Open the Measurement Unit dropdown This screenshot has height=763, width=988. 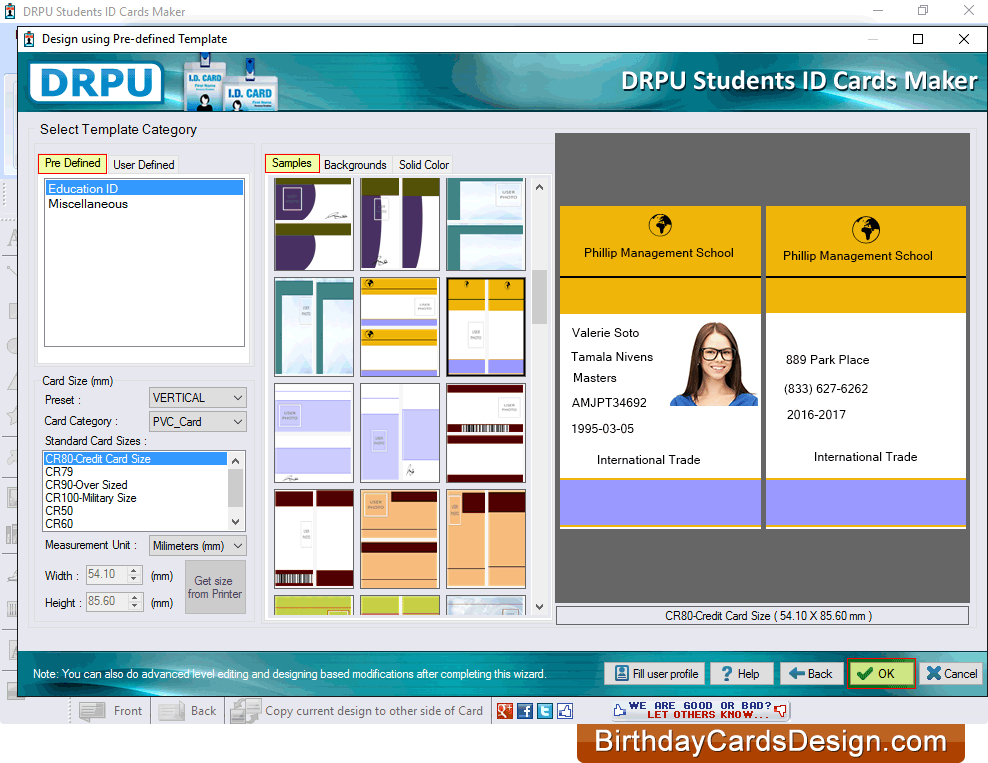point(197,546)
